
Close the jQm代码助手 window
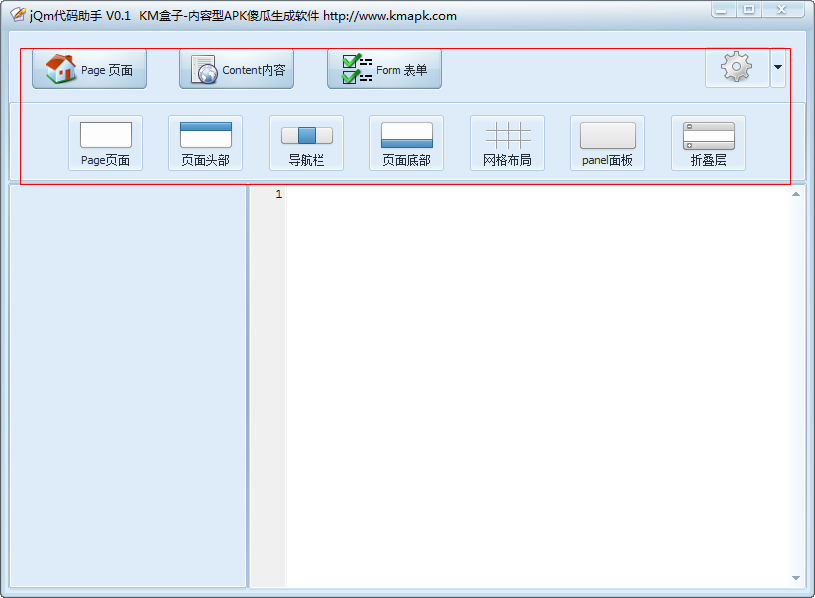782,9
